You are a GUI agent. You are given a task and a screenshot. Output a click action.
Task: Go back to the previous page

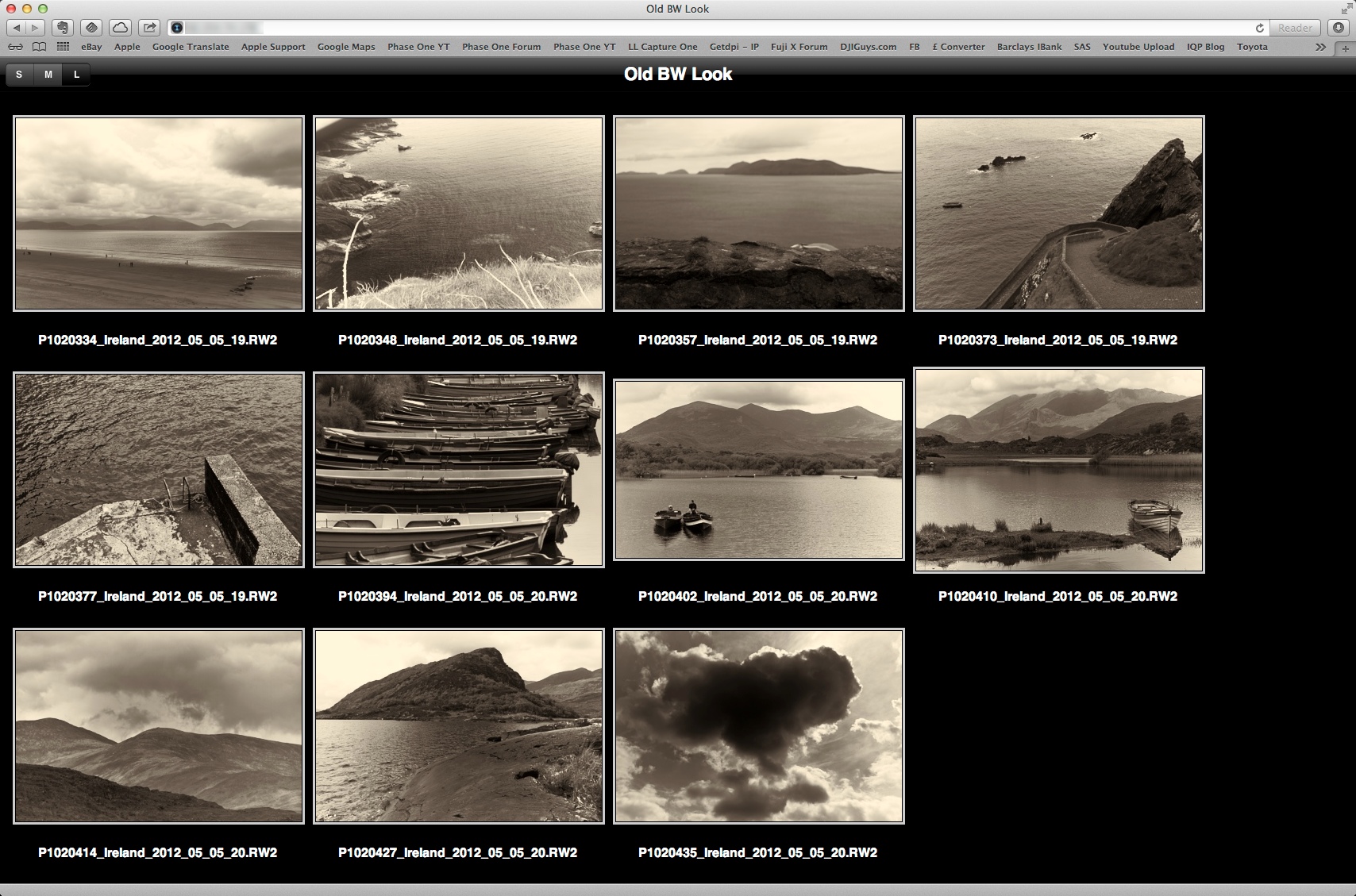coord(17,28)
